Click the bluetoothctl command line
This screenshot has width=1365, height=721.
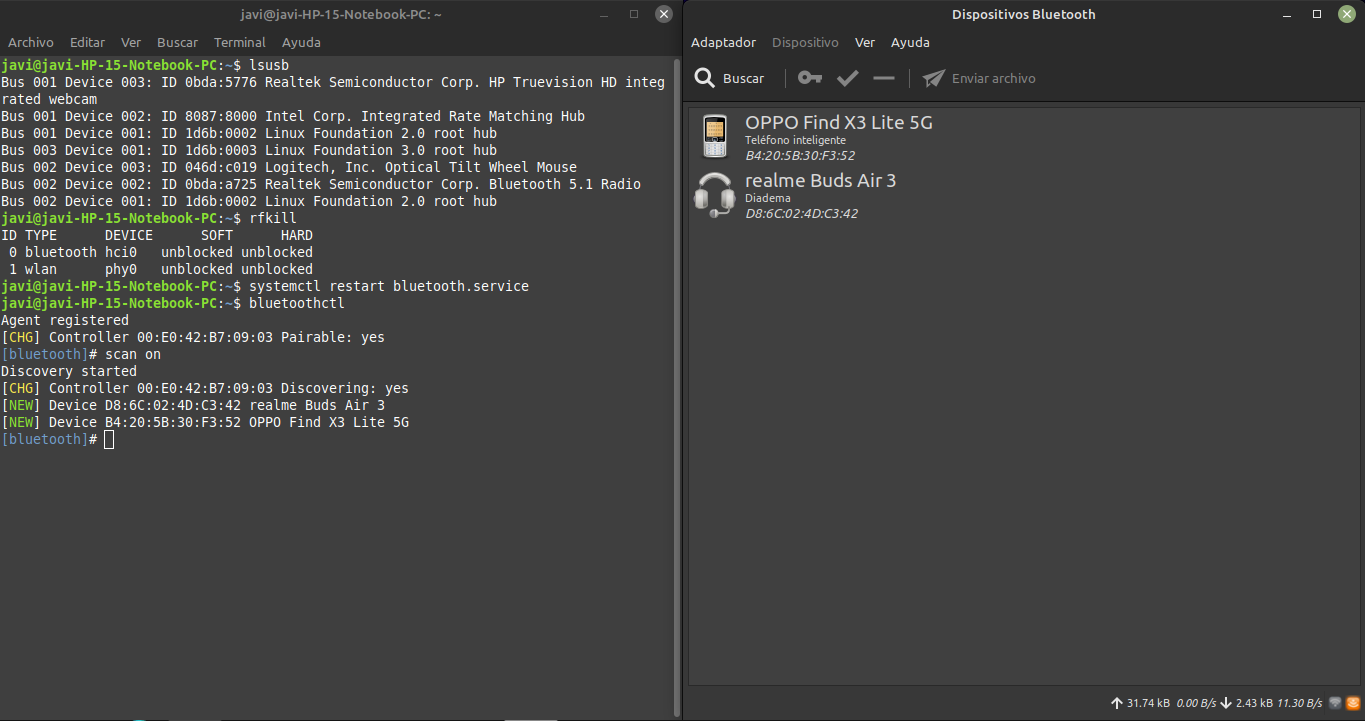click(x=173, y=304)
